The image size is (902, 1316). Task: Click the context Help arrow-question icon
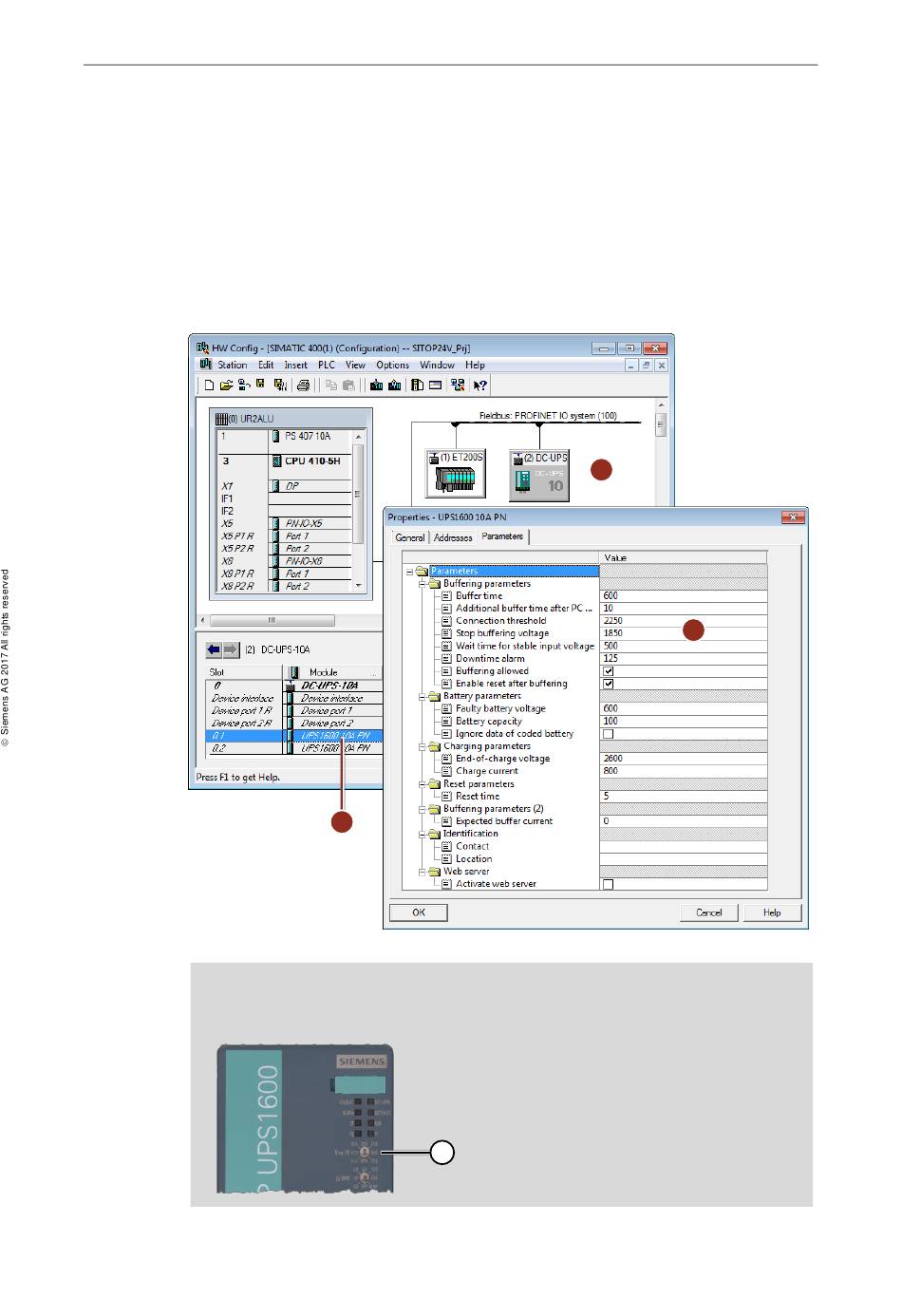(x=480, y=385)
